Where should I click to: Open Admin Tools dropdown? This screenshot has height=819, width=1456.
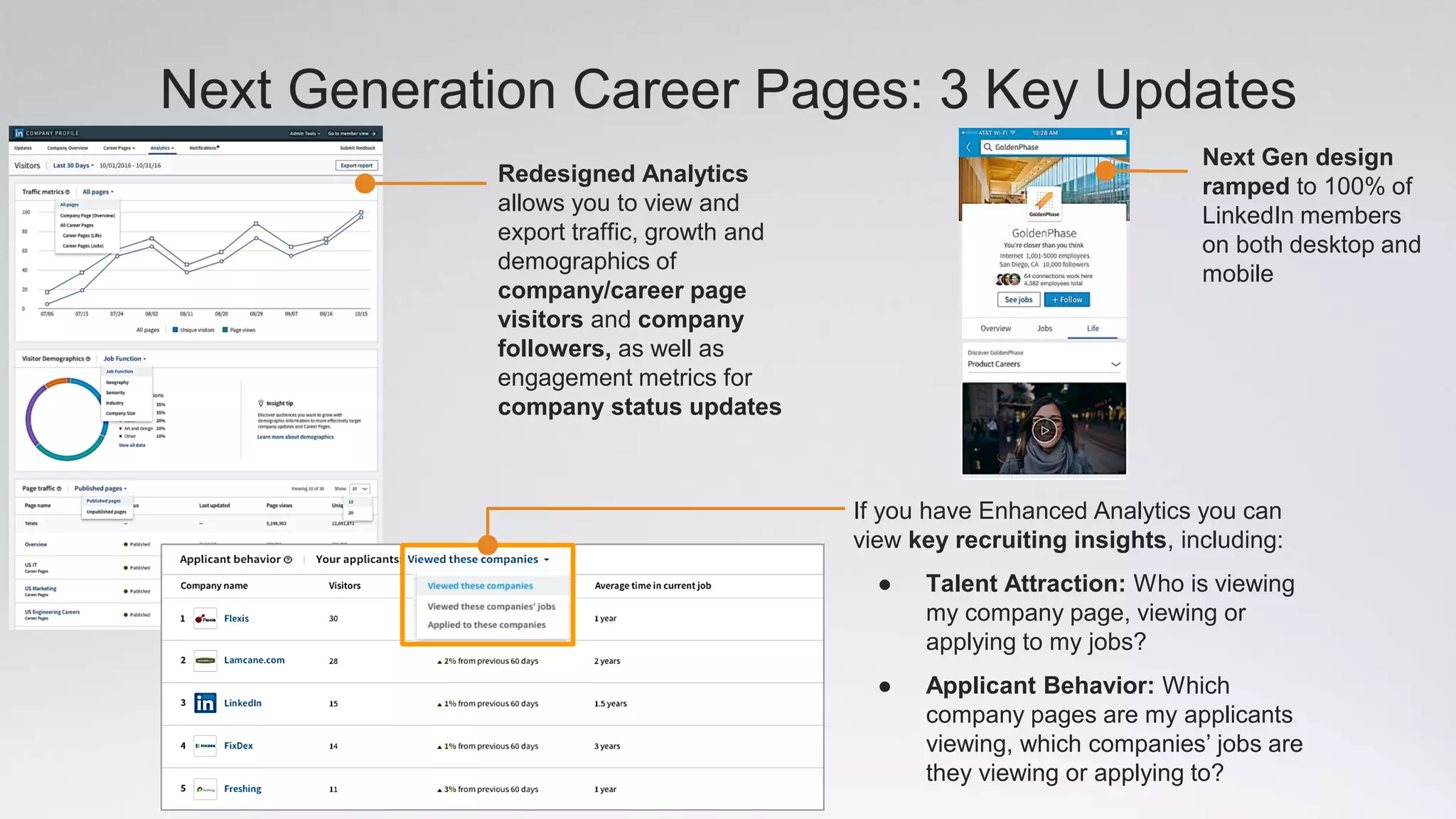point(305,133)
